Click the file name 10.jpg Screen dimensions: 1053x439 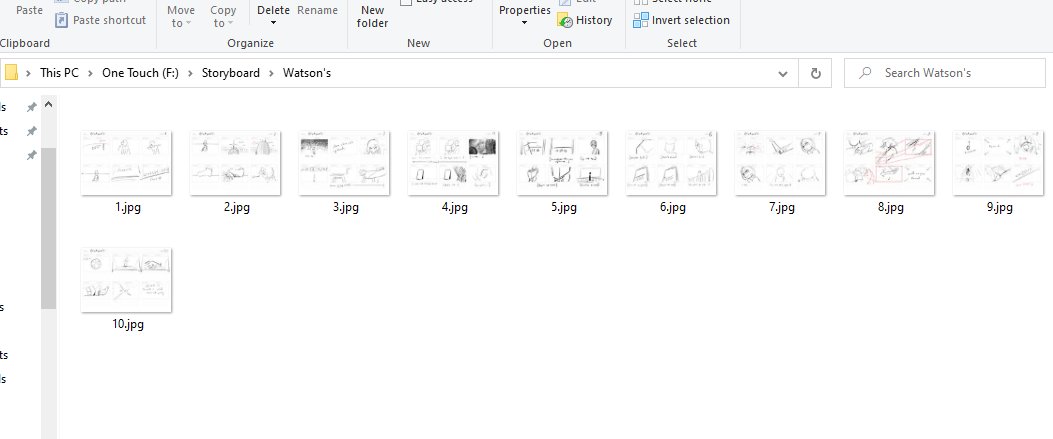point(128,324)
